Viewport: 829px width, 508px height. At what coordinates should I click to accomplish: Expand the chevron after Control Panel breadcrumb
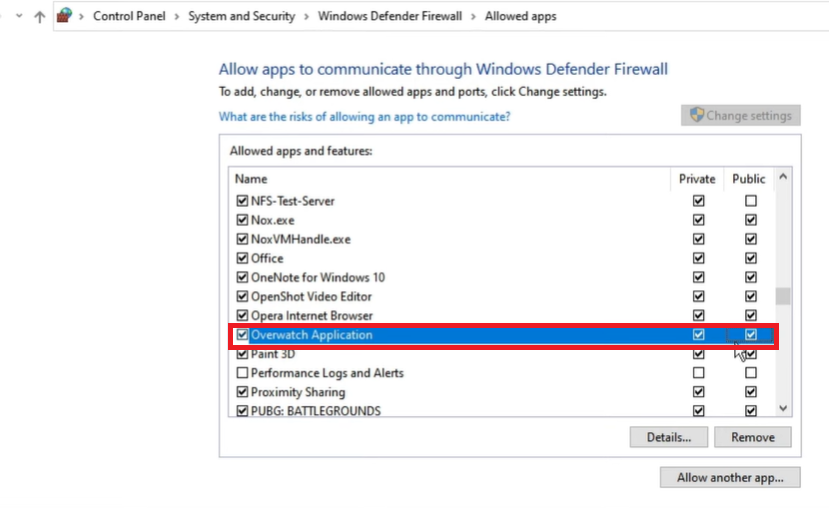click(x=178, y=17)
